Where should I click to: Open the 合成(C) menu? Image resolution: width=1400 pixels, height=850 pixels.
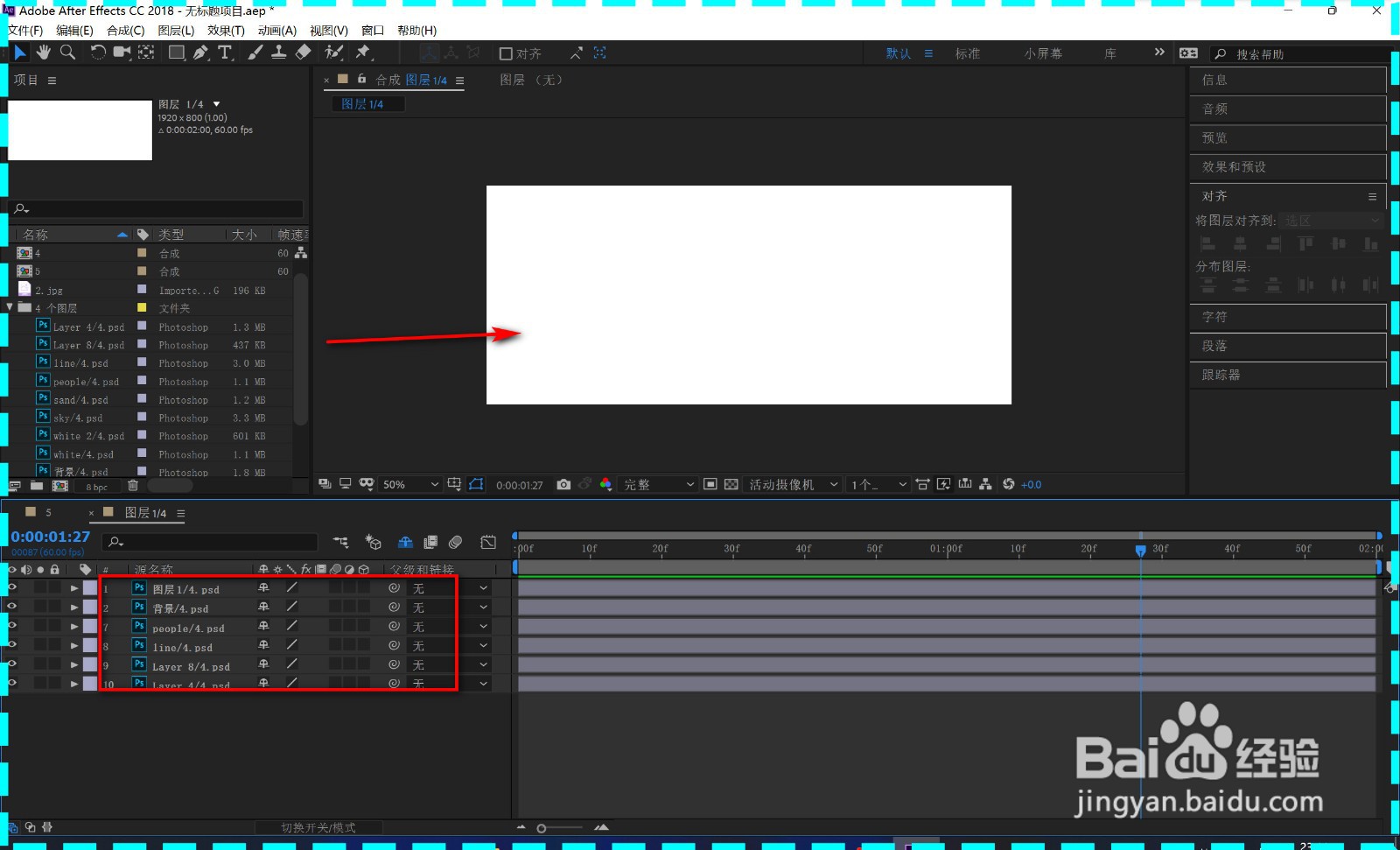tap(125, 31)
